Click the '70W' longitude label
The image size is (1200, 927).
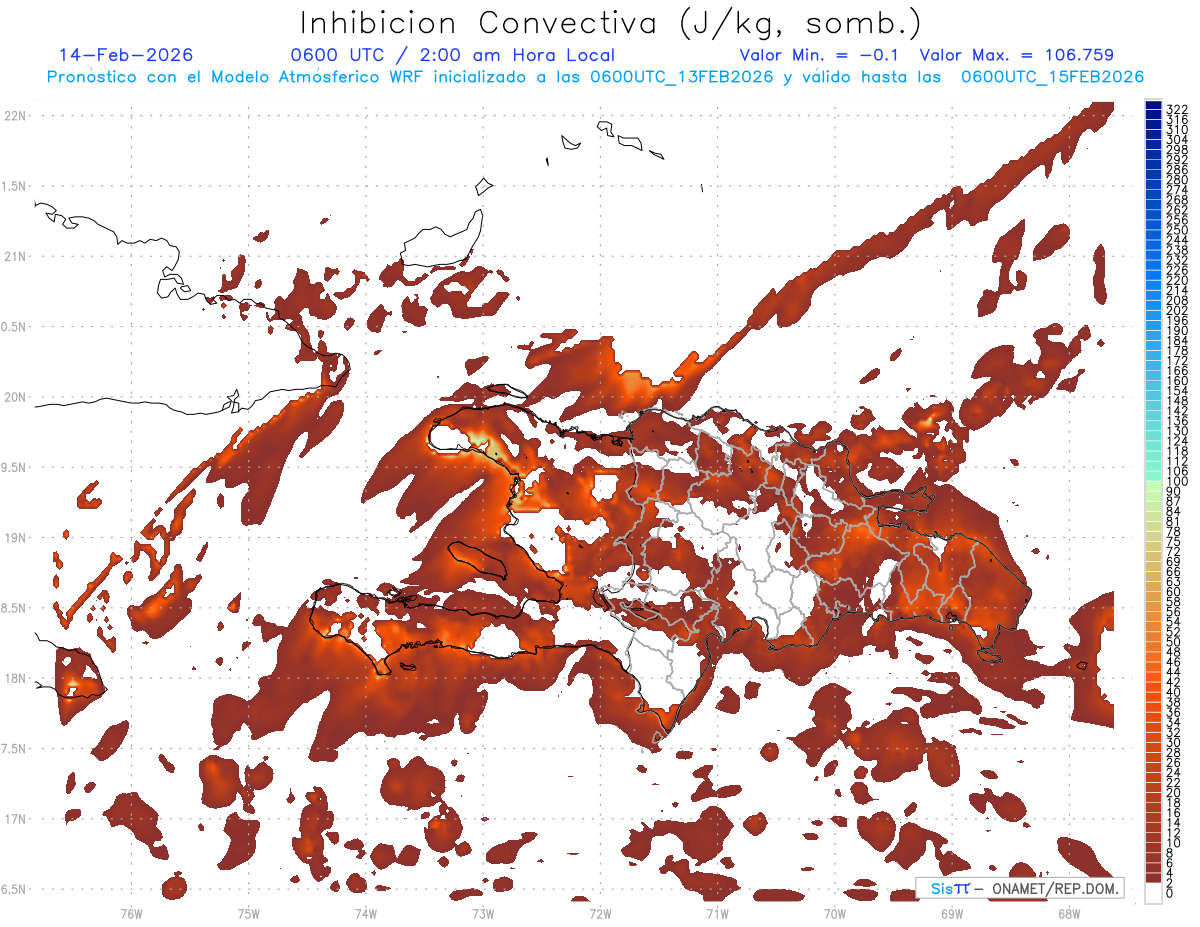pyautogui.click(x=834, y=914)
